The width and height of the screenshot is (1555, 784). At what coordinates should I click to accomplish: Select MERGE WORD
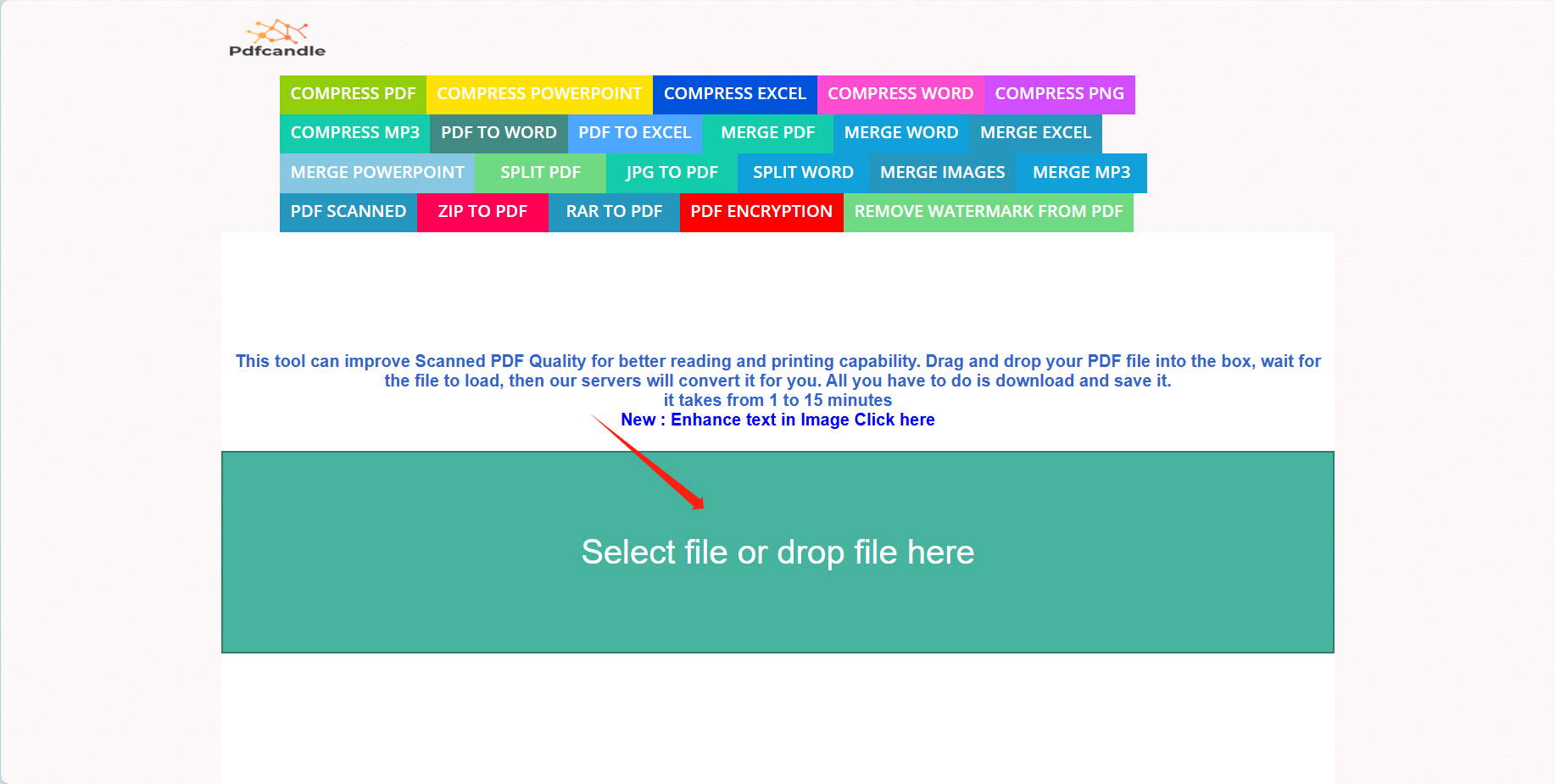click(x=901, y=133)
